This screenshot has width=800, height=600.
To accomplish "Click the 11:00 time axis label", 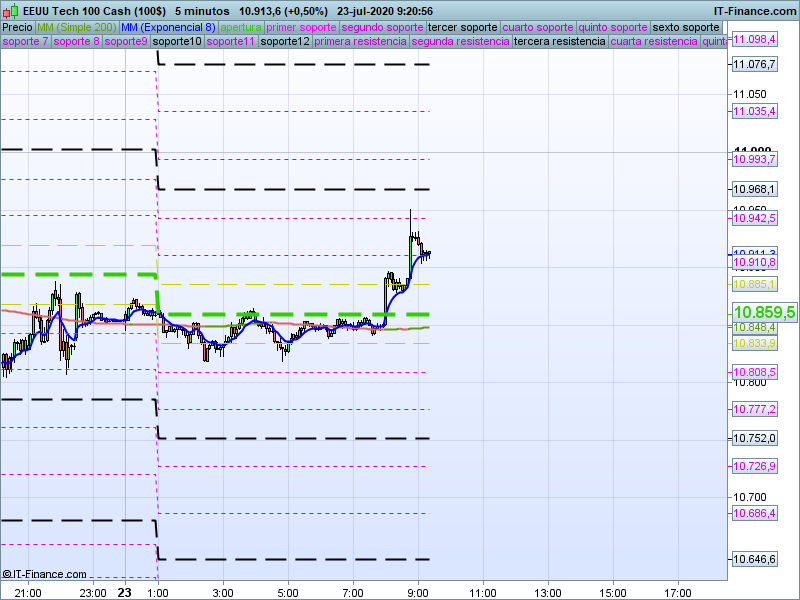I will pyautogui.click(x=483, y=593).
